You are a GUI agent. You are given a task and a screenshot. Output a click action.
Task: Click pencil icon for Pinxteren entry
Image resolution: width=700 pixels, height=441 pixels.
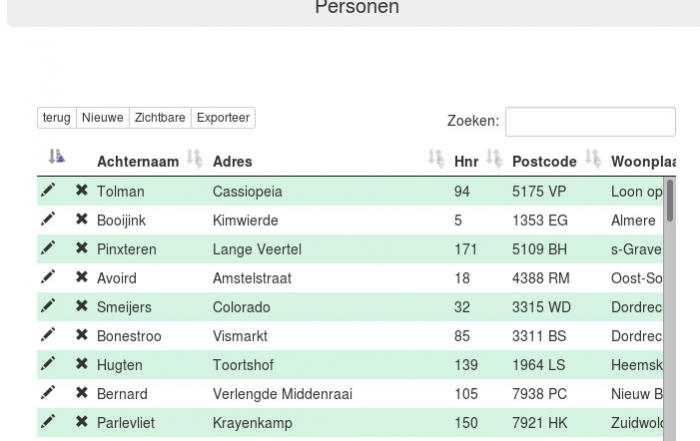tap(48, 248)
